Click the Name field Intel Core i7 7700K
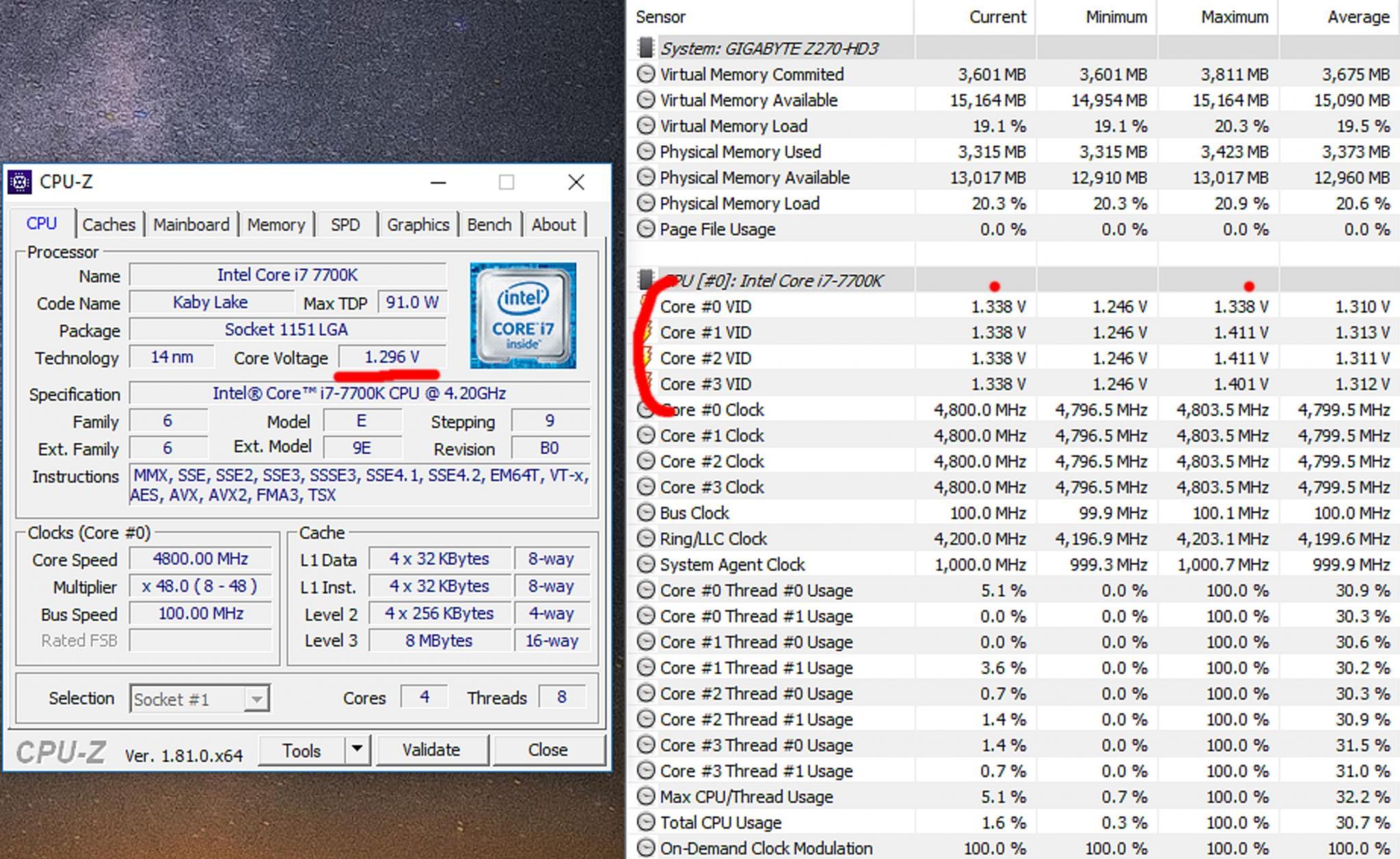 pyautogui.click(x=288, y=275)
